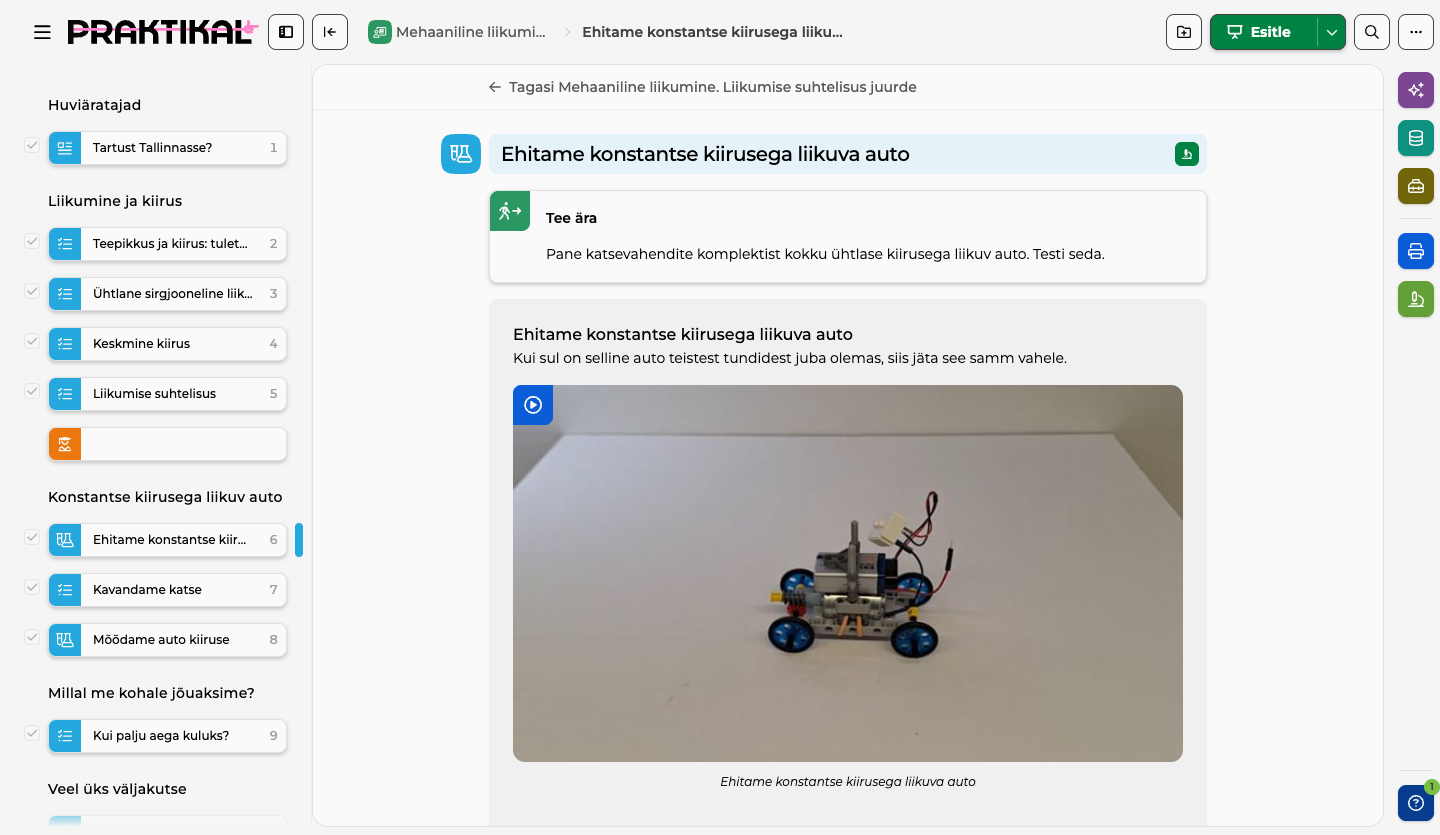Click the Konstantse kiirusega liikuv auto heading

tap(165, 497)
